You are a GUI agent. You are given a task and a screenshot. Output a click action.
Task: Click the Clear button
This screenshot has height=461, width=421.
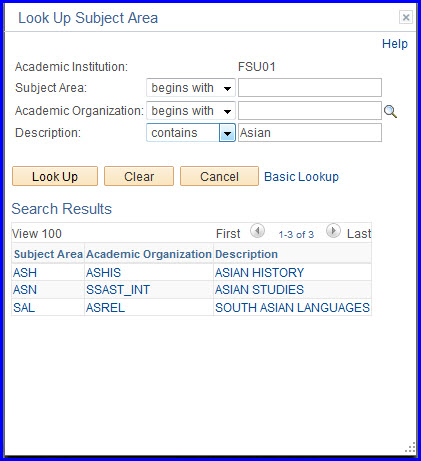point(139,176)
